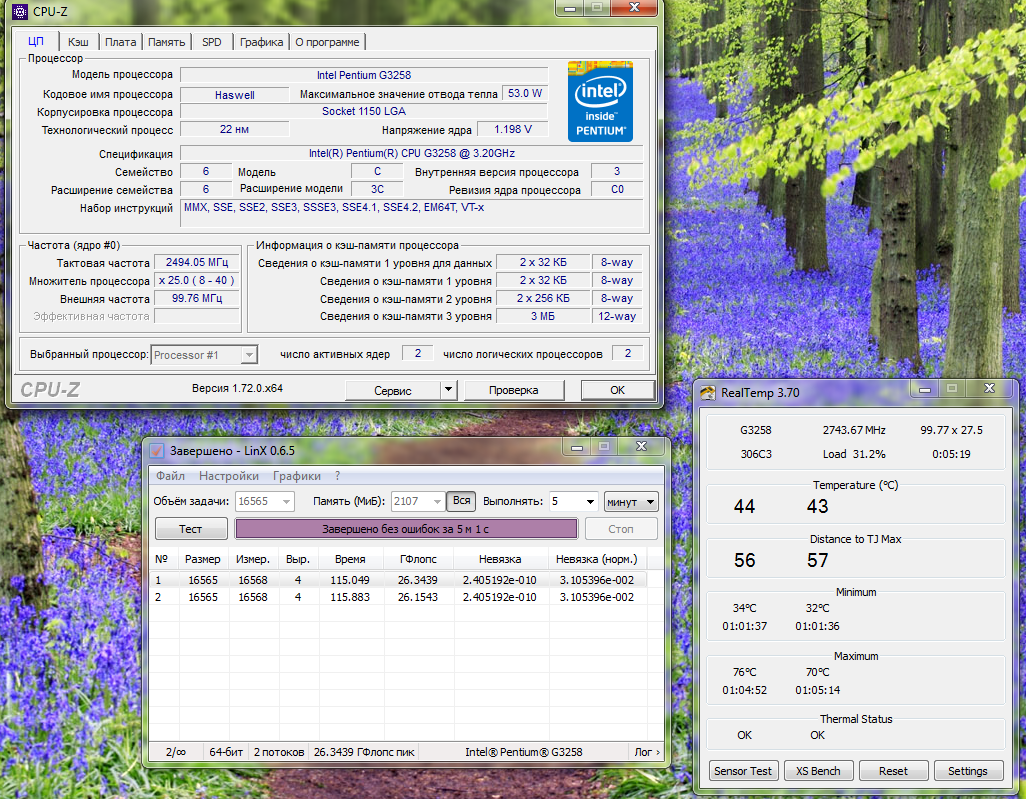Select the second result row in LinX

400,597
